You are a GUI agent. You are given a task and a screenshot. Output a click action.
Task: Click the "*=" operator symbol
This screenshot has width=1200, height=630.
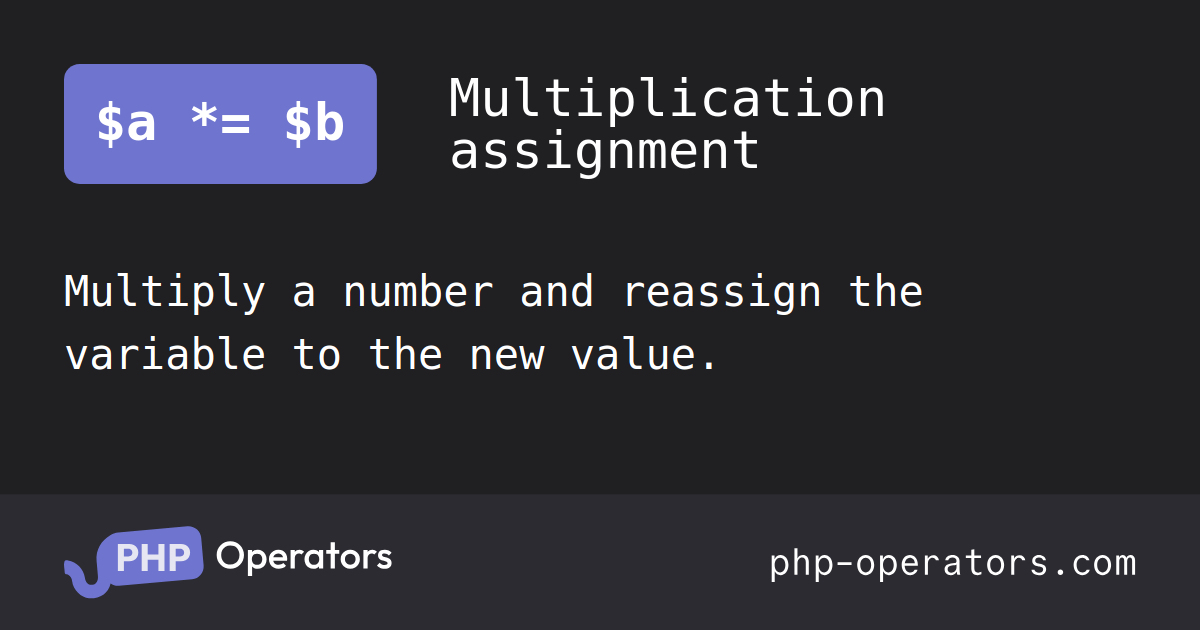pos(220,124)
